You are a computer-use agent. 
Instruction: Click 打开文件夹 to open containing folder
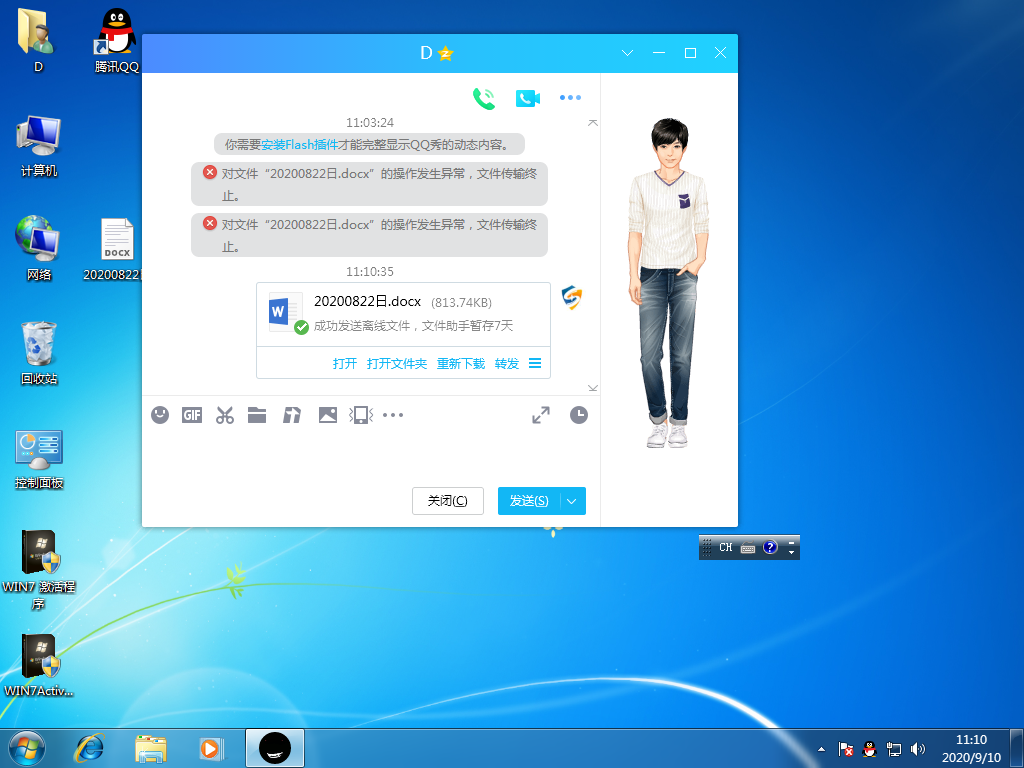pyautogui.click(x=396, y=364)
